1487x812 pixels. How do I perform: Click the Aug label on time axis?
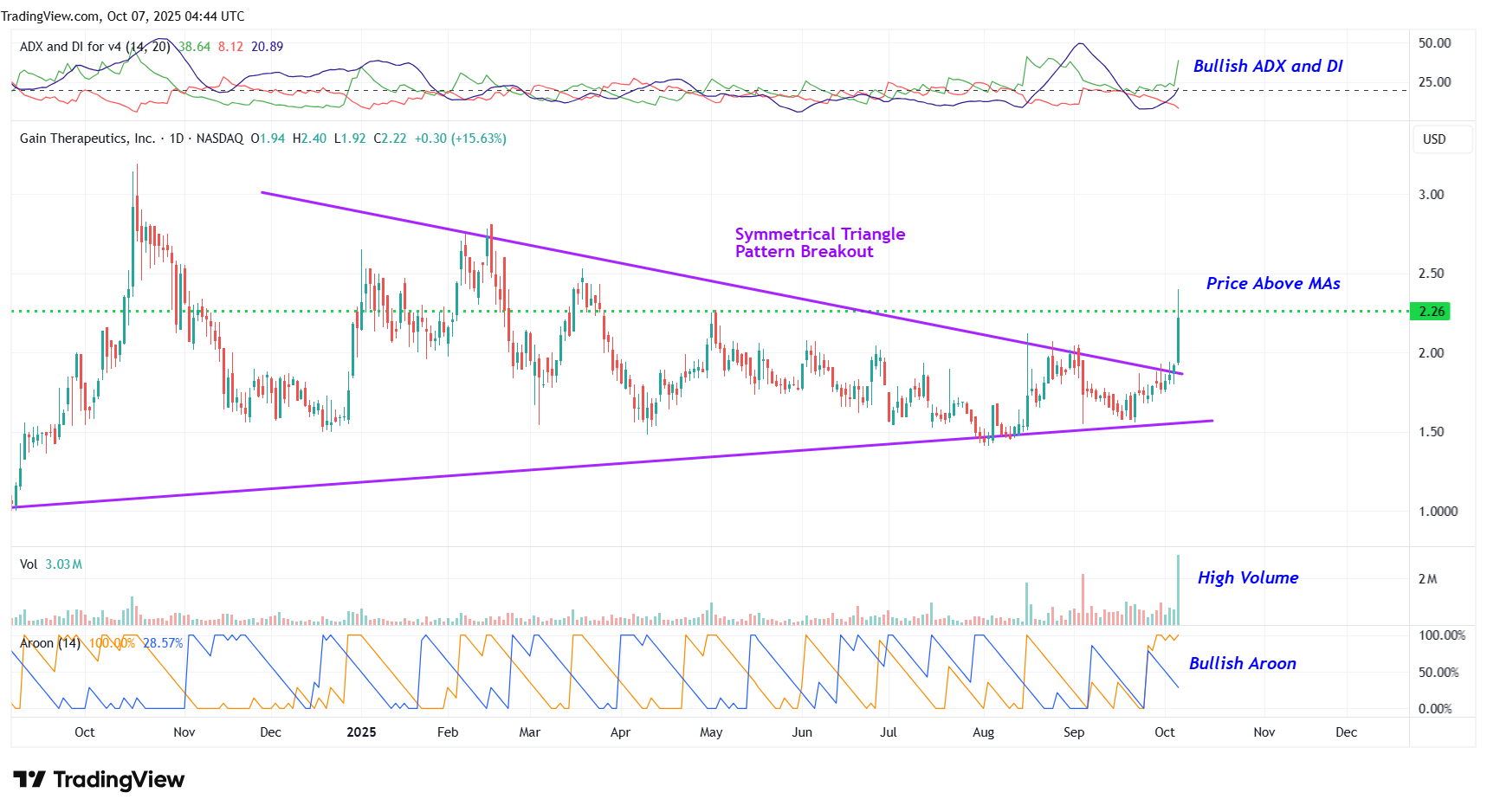[x=983, y=732]
